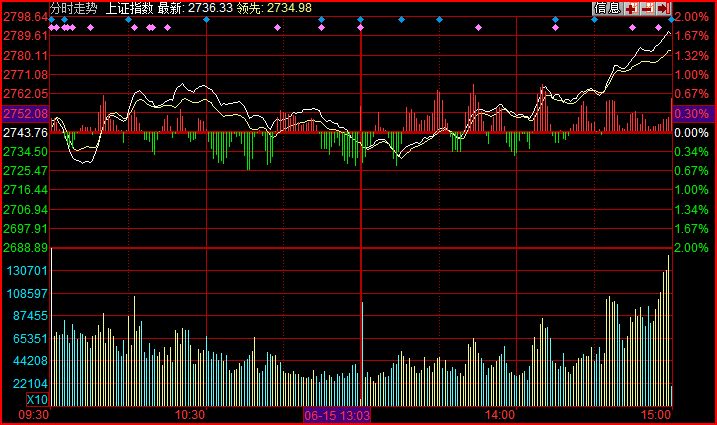
Task: Click the 14:00 time axis label
Action: 500,414
